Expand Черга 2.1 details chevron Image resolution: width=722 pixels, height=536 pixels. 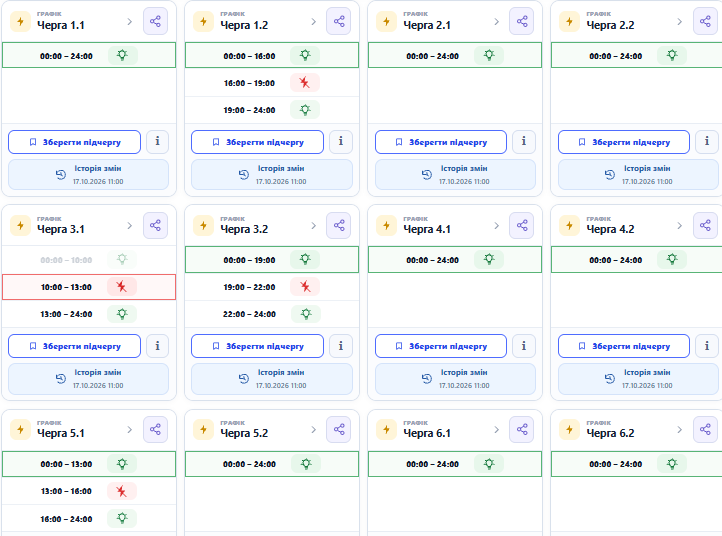(496, 22)
